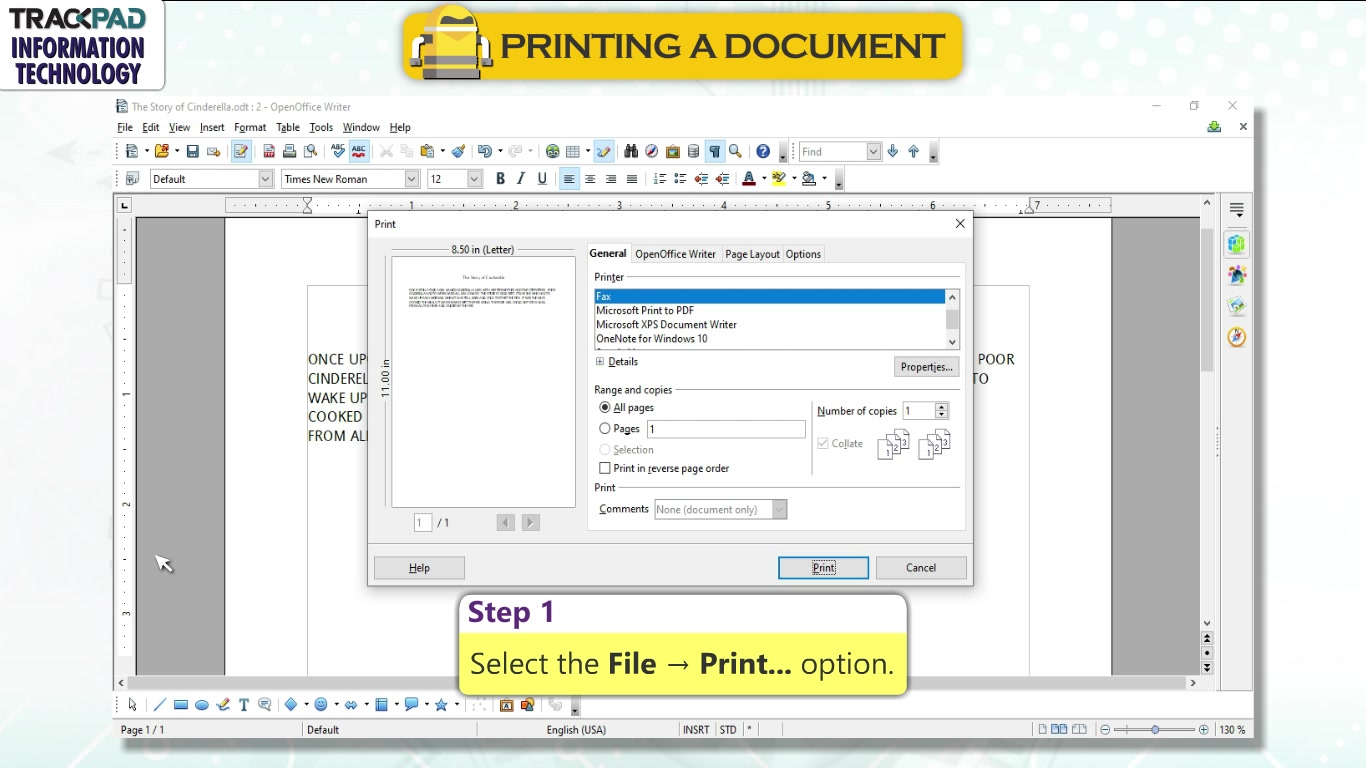
Task: Open the Basic Shapes dropdown arrow
Action: pyautogui.click(x=307, y=705)
